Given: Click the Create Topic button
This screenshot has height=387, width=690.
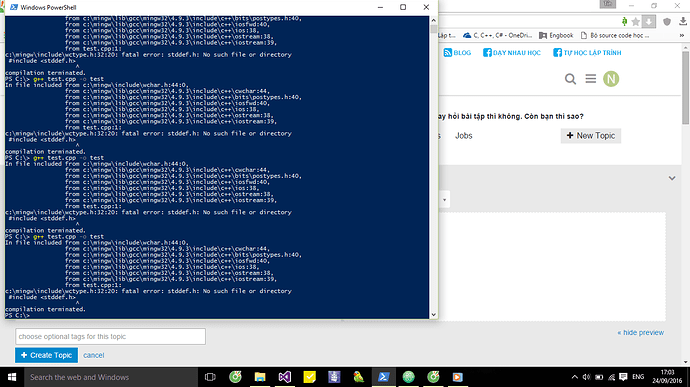Looking at the screenshot, I should (46, 355).
